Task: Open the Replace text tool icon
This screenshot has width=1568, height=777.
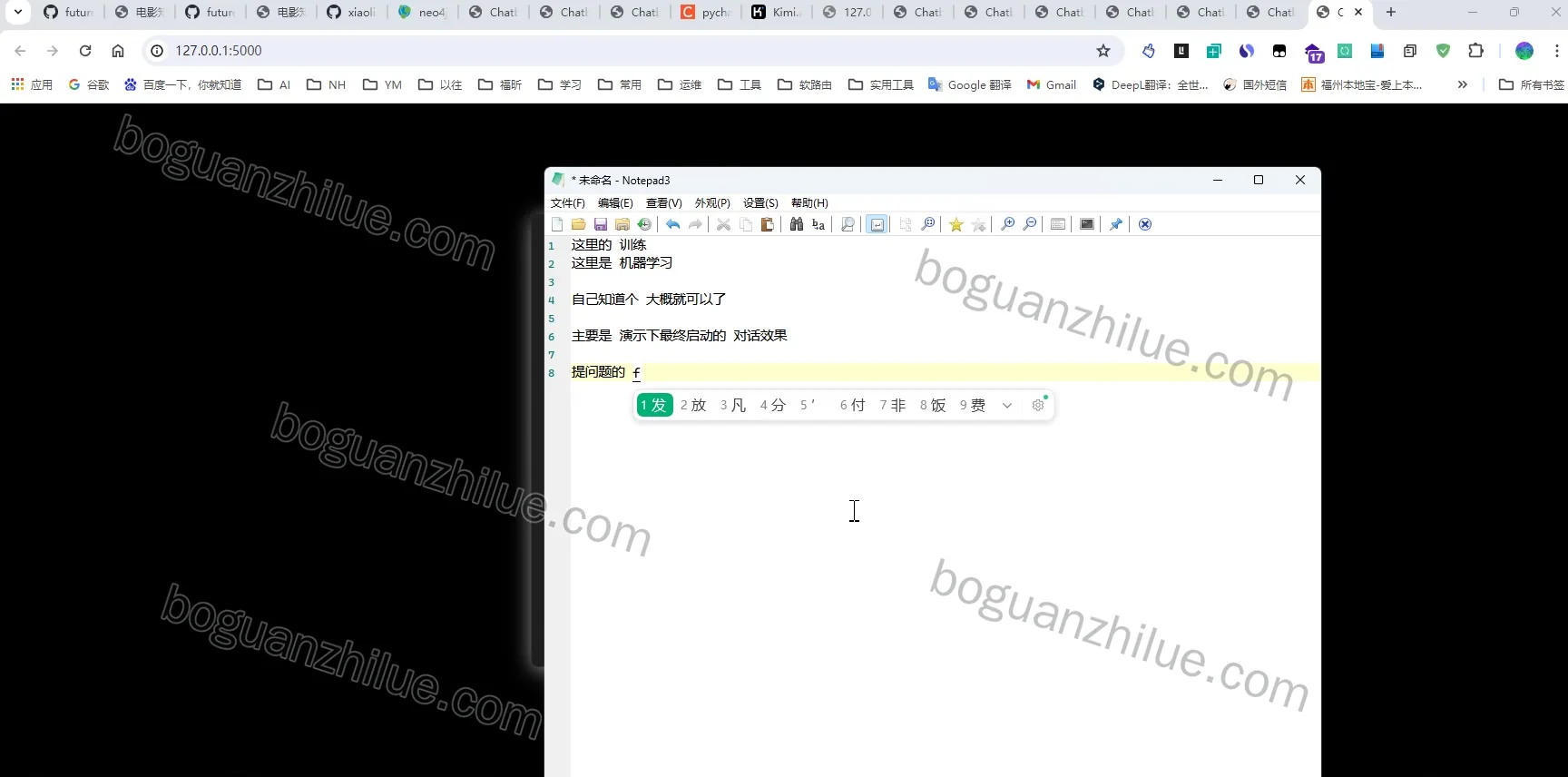Action: click(818, 224)
